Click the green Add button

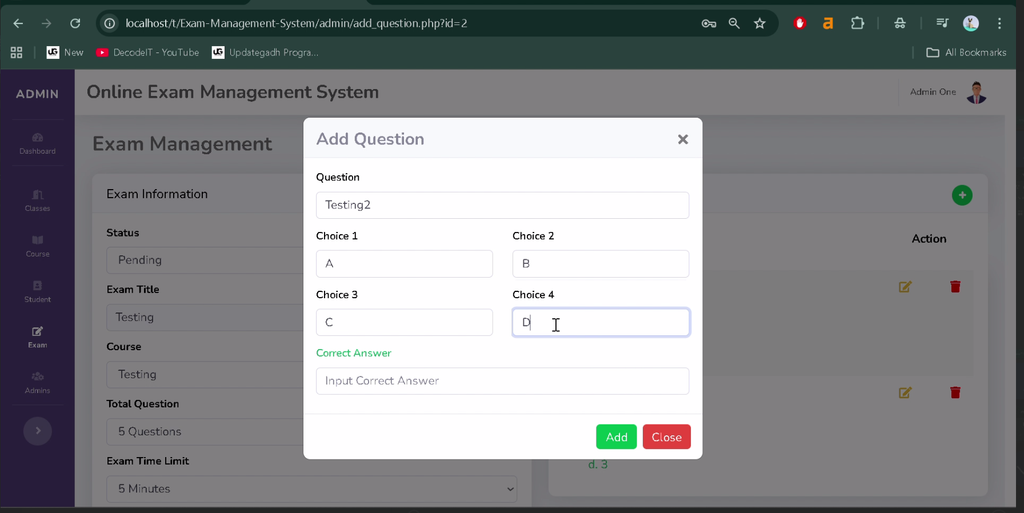click(x=616, y=437)
